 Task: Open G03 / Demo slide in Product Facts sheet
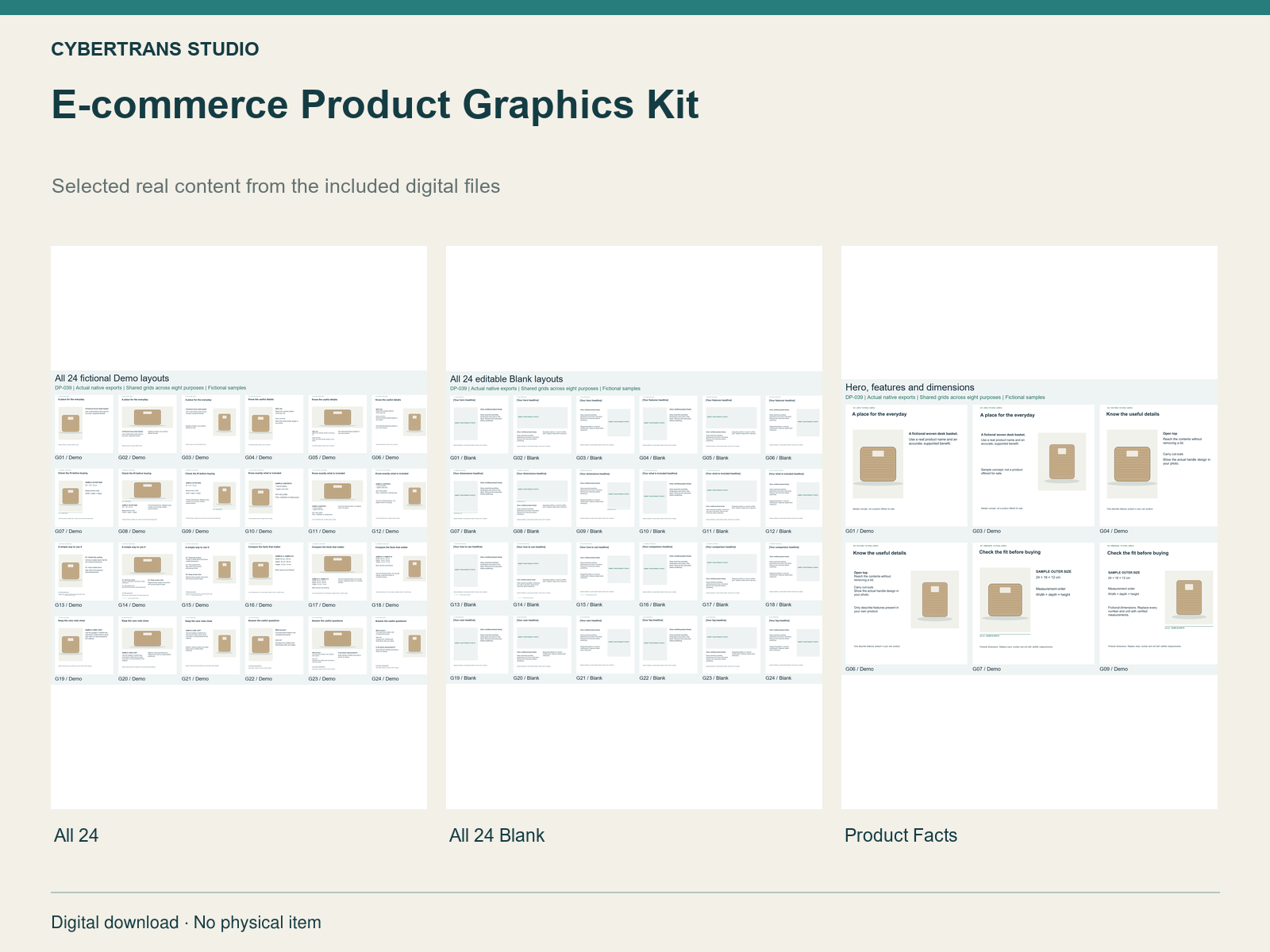[1033, 466]
